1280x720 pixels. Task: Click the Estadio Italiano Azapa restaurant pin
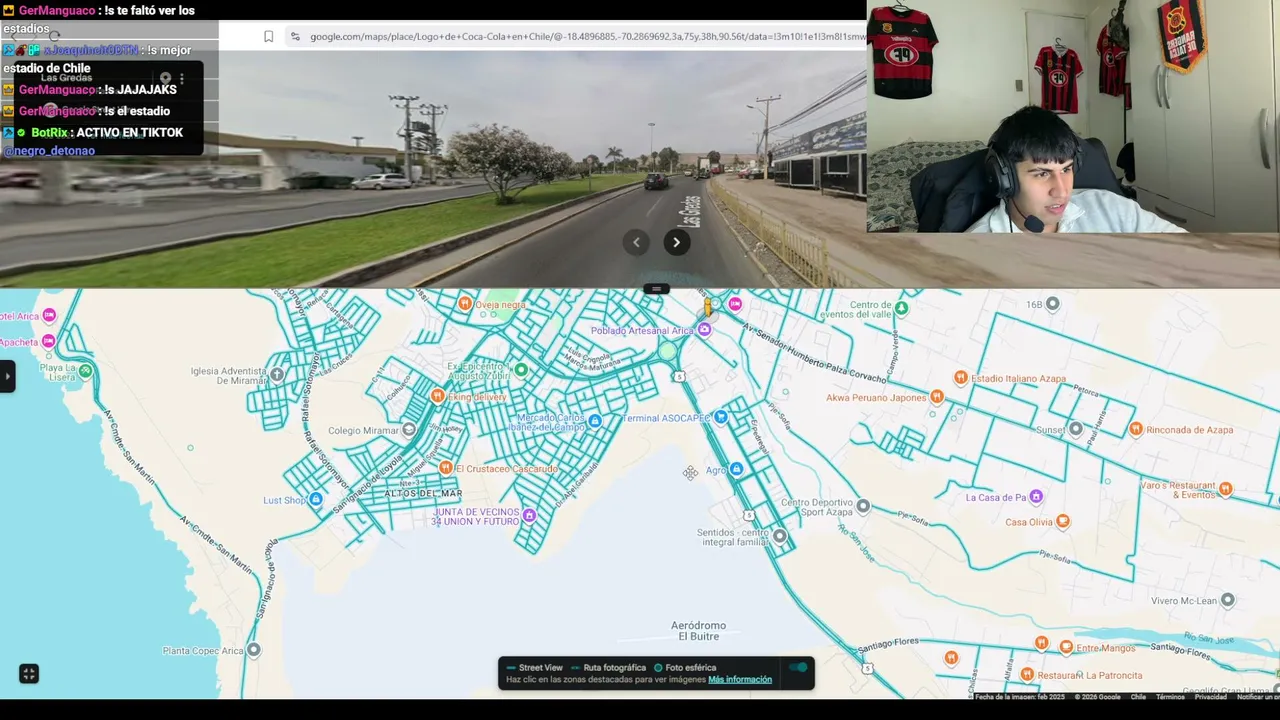pyautogui.click(x=960, y=378)
